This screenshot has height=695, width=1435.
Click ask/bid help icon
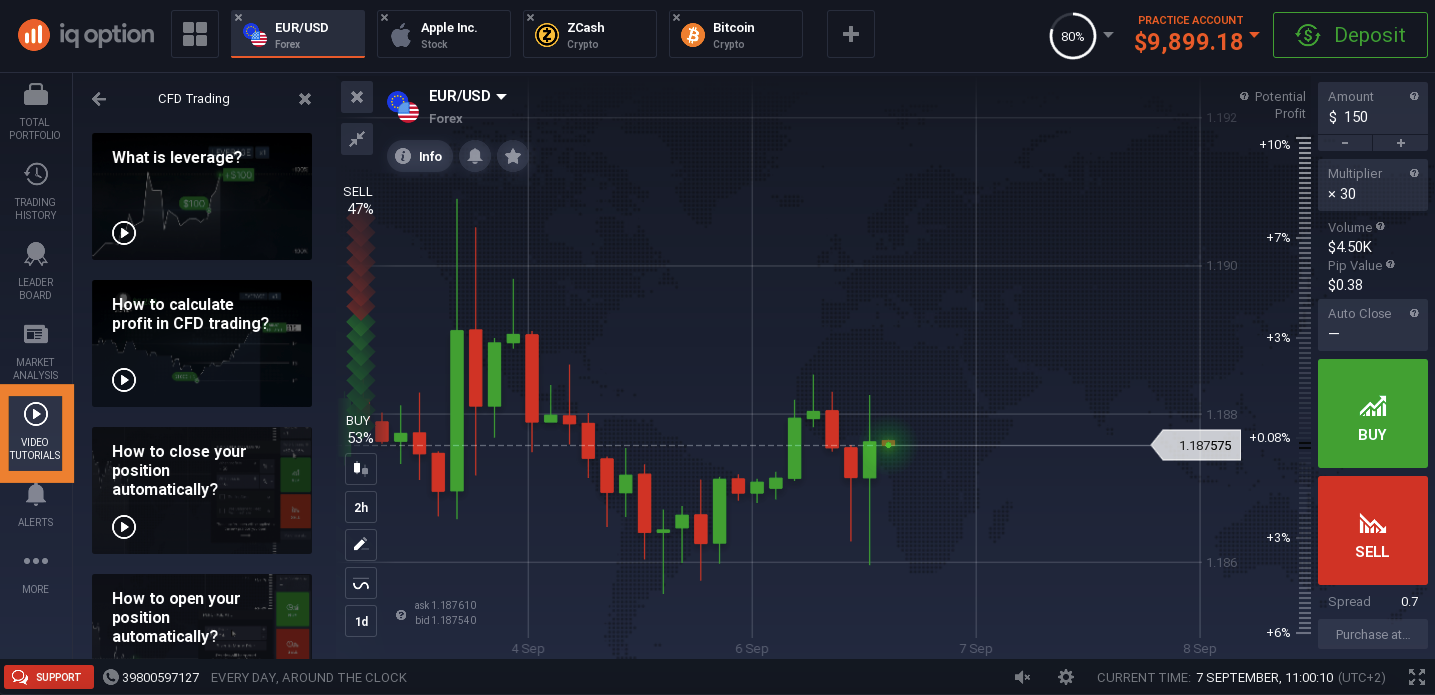pyautogui.click(x=401, y=615)
